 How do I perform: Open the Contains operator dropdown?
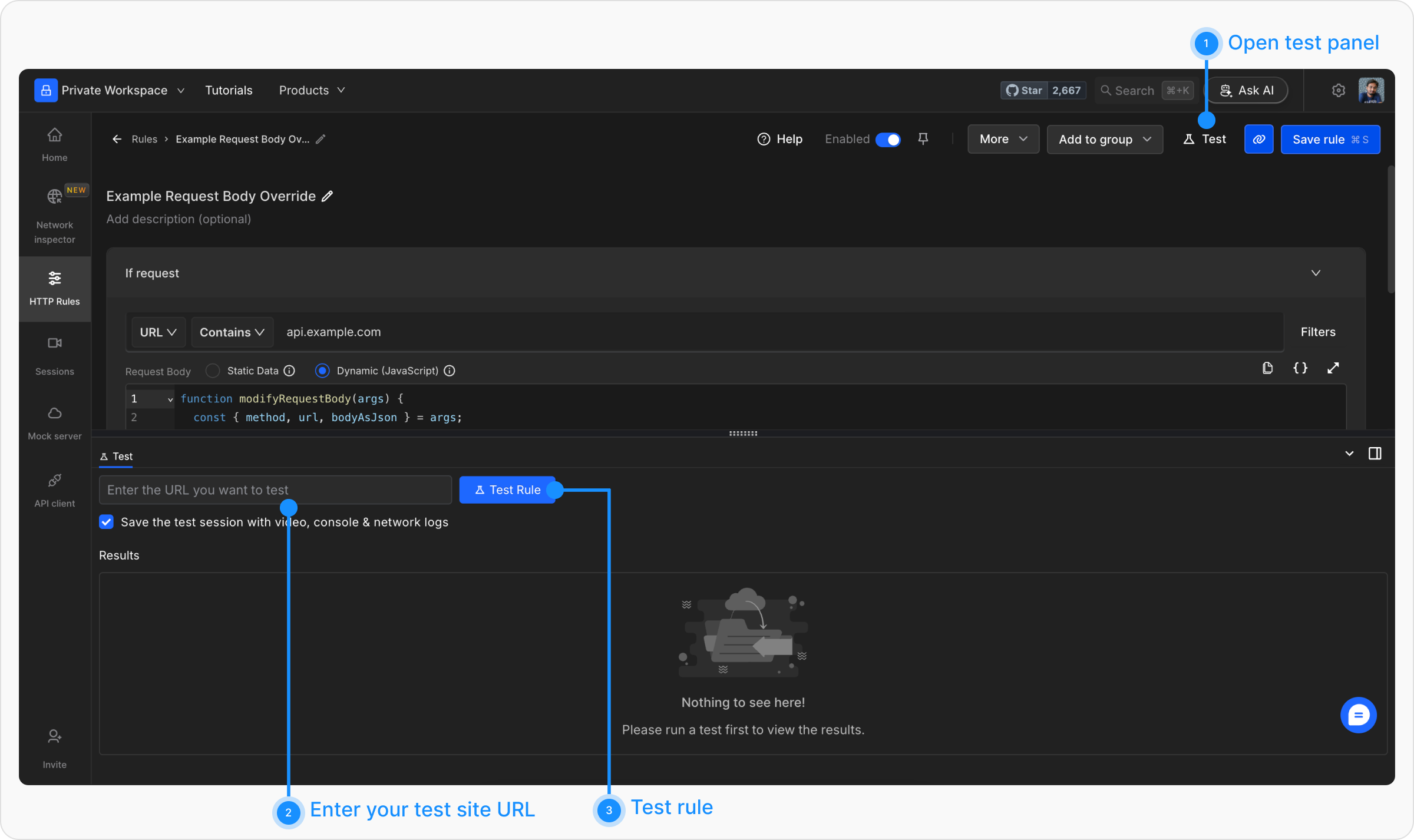pyautogui.click(x=232, y=332)
